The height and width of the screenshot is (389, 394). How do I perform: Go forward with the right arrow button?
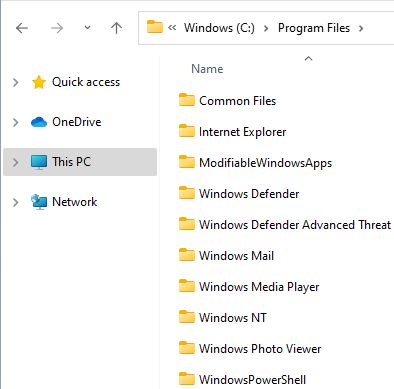pyautogui.click(x=57, y=28)
